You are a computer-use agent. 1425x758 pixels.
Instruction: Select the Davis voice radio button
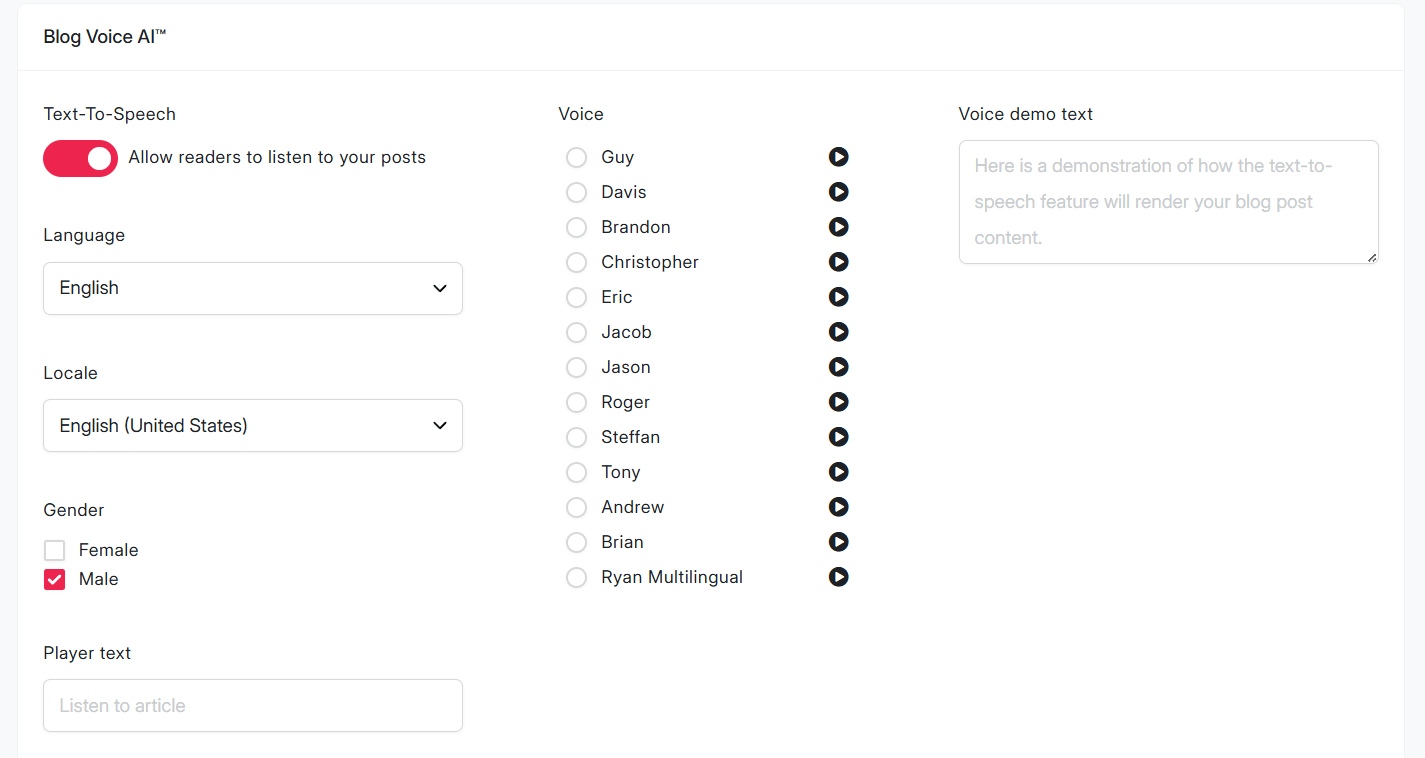(576, 192)
